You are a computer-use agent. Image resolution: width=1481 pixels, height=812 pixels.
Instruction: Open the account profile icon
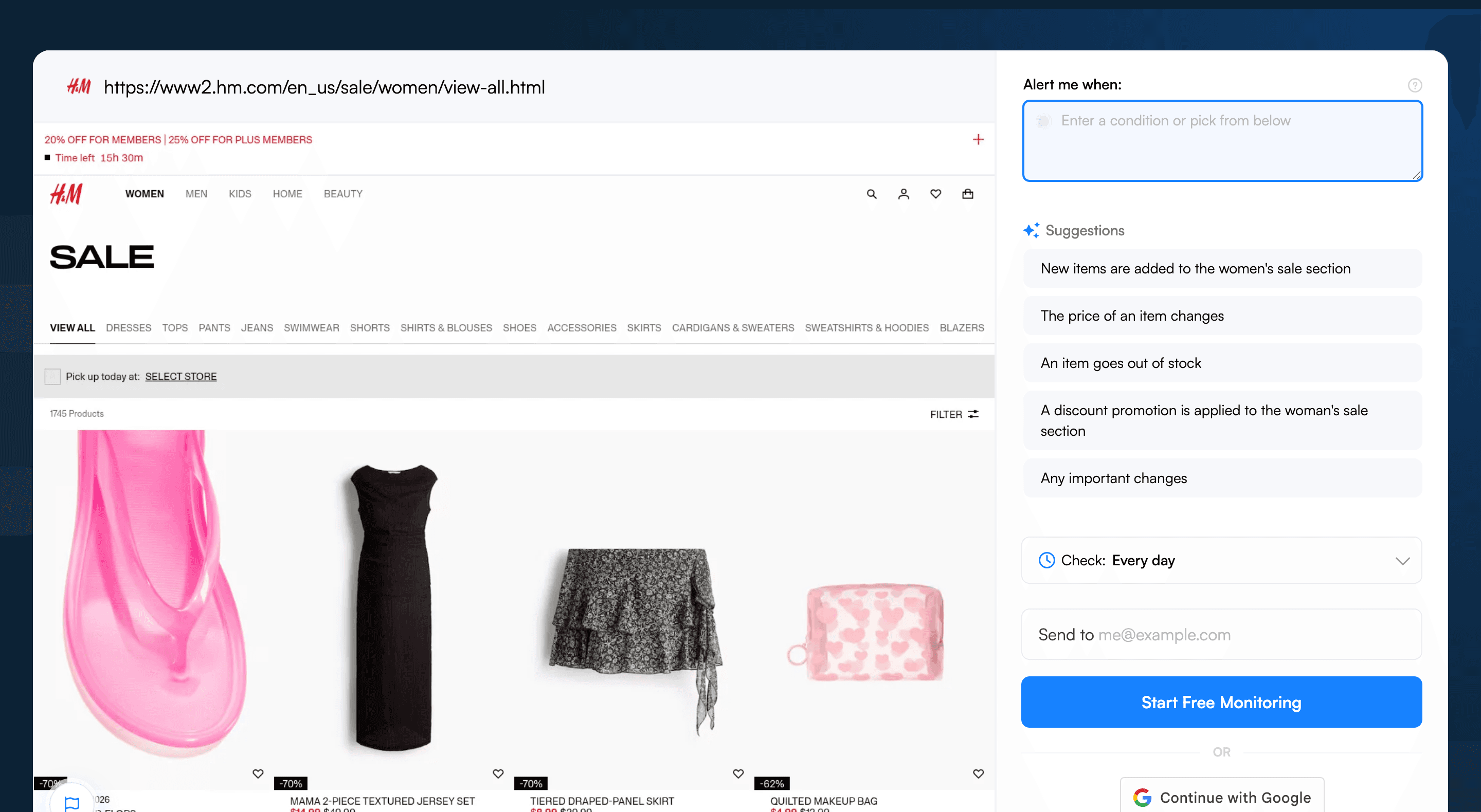pos(904,194)
